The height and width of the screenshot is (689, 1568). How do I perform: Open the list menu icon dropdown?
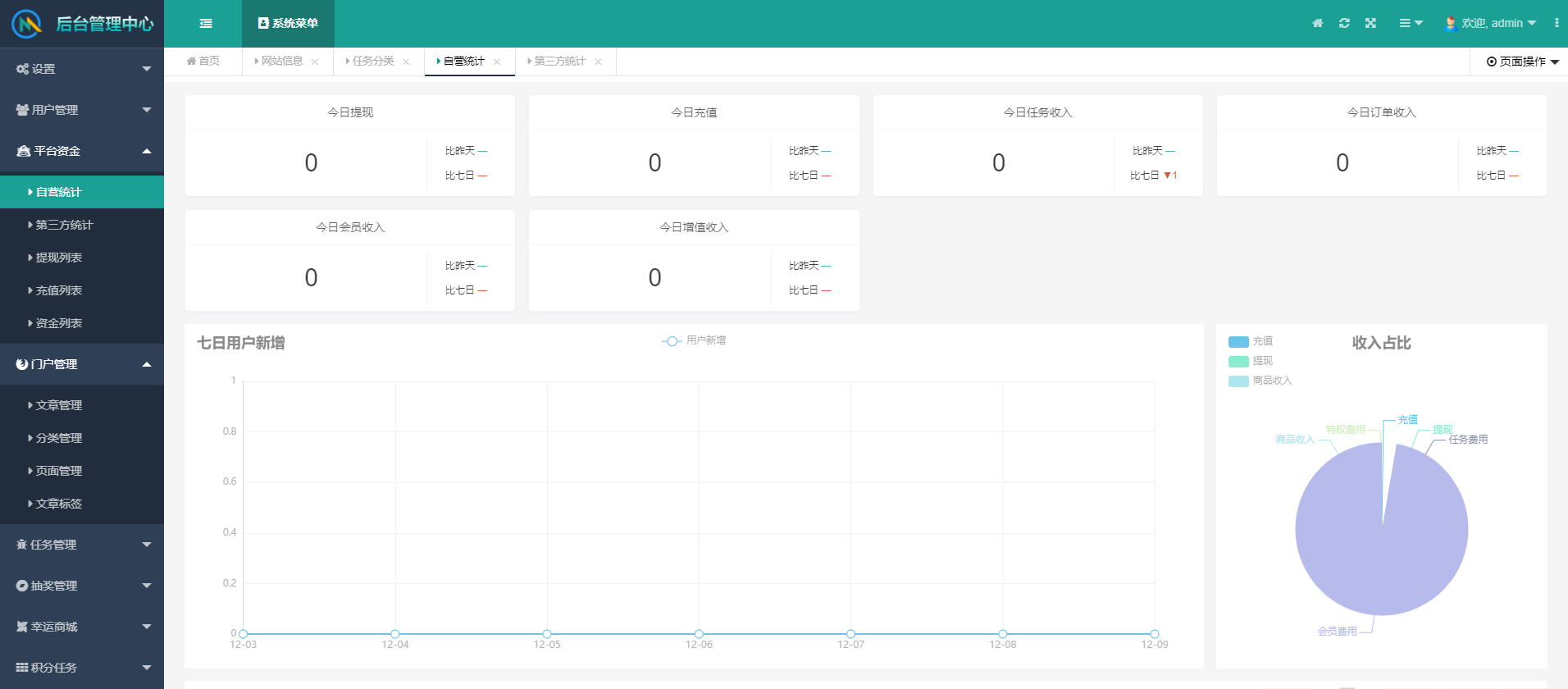click(x=1410, y=24)
